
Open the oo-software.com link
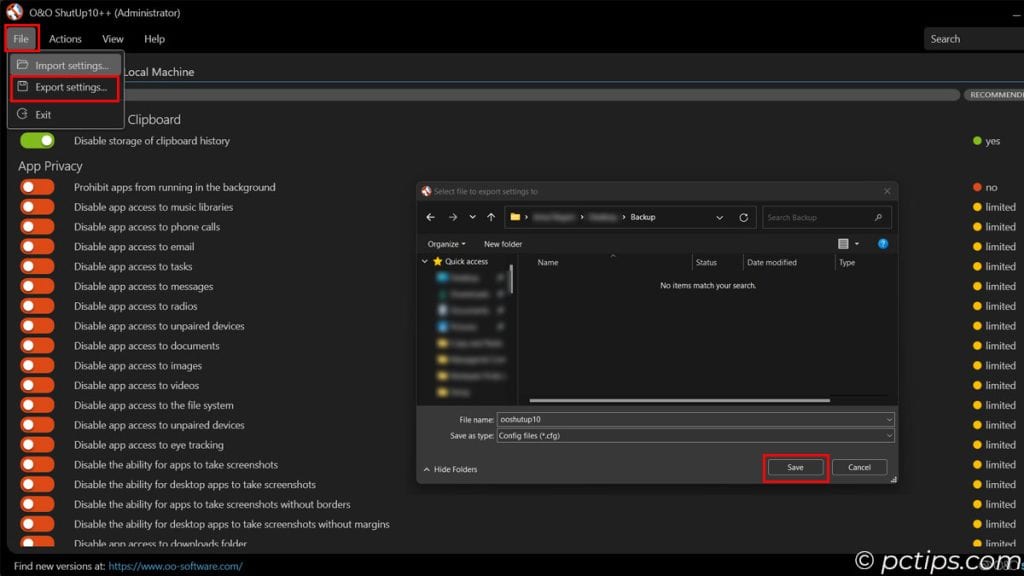[175, 566]
